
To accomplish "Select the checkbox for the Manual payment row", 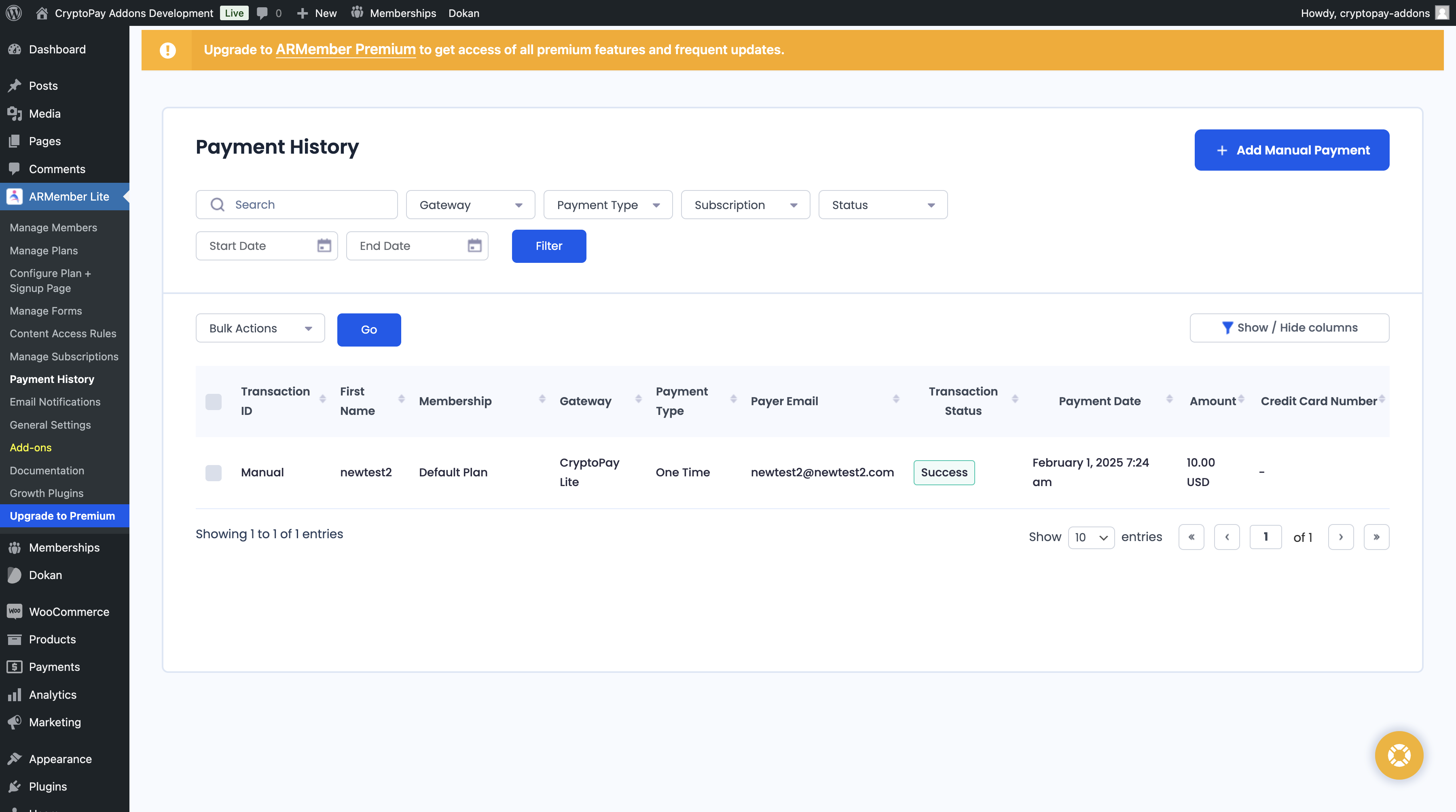I will [x=214, y=473].
